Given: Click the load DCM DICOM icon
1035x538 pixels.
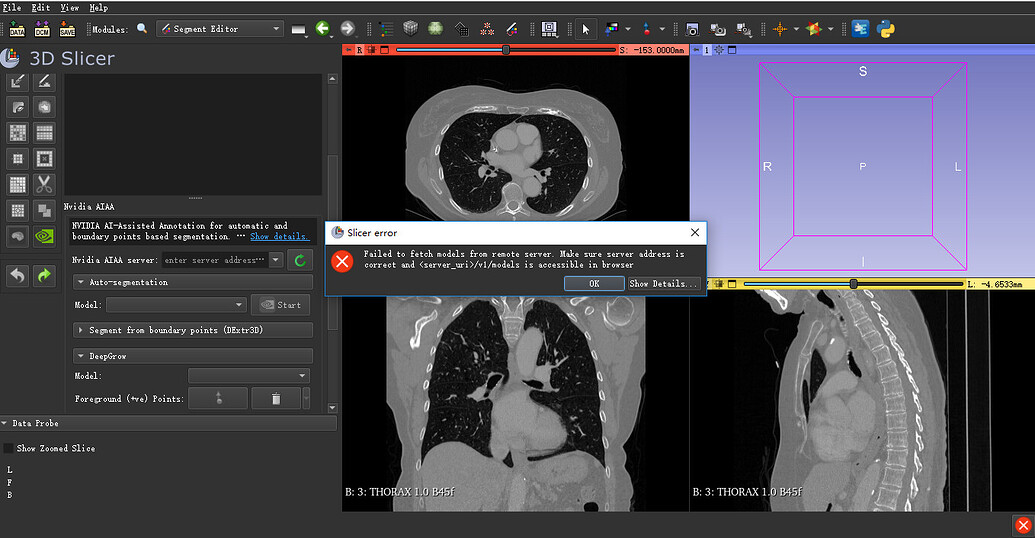Looking at the screenshot, I should [42, 29].
